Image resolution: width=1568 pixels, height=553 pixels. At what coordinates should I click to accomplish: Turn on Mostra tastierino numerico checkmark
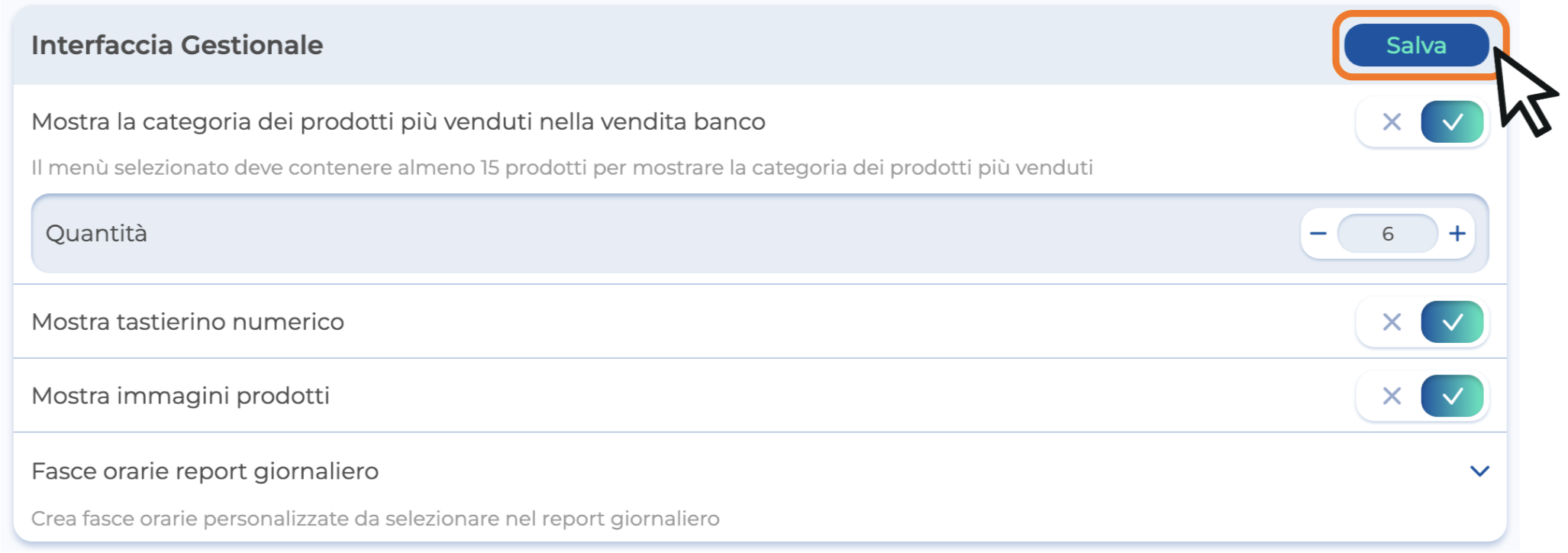tap(1452, 322)
